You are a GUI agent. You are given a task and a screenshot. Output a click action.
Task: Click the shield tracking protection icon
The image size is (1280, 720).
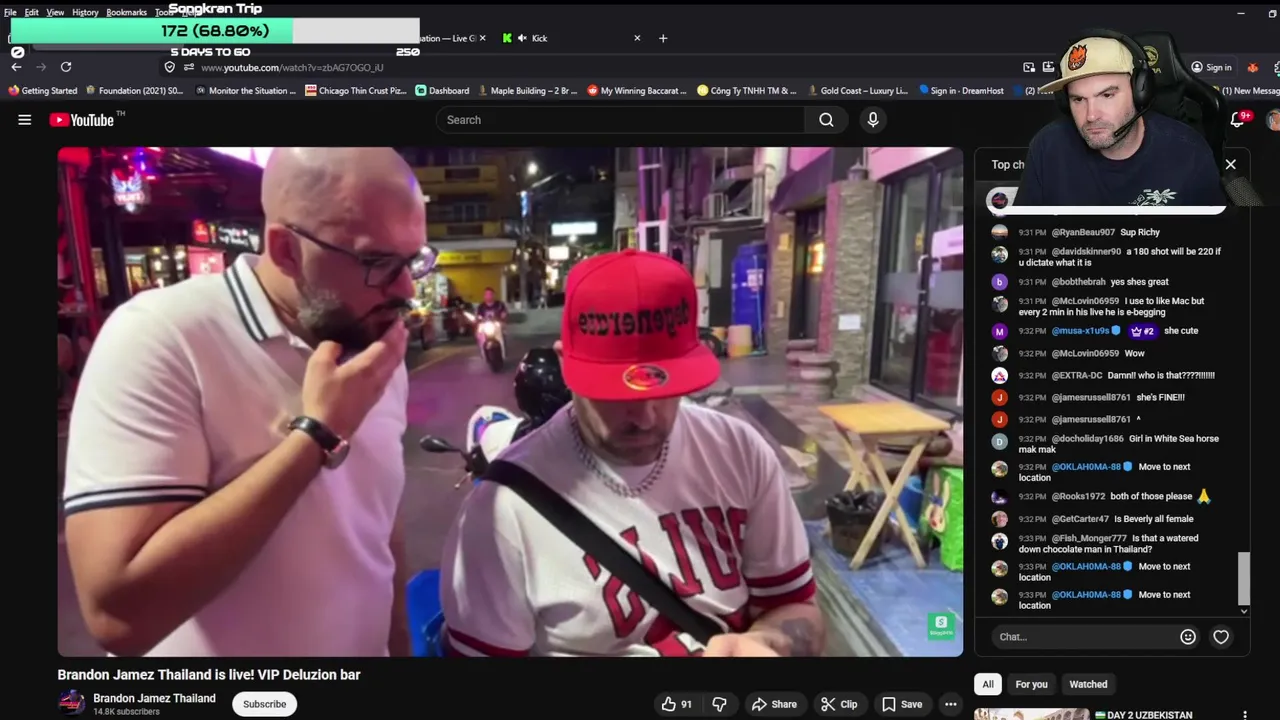pos(170,67)
